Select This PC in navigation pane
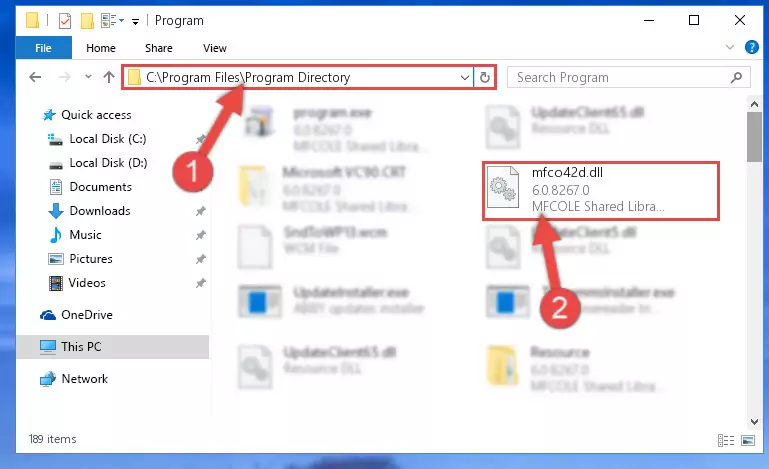The width and height of the screenshot is (769, 469). tap(112, 347)
